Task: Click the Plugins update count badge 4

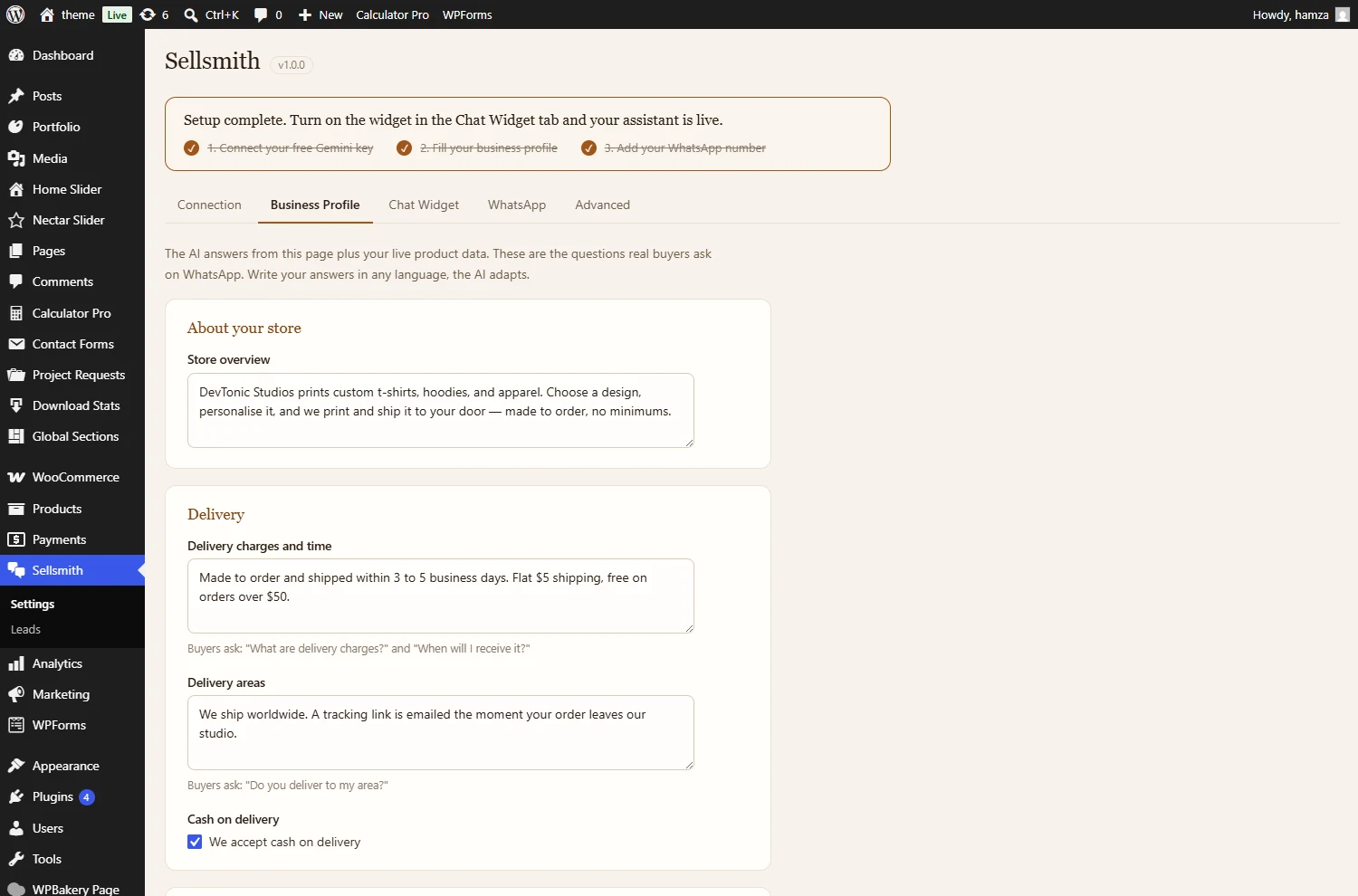Action: (87, 797)
